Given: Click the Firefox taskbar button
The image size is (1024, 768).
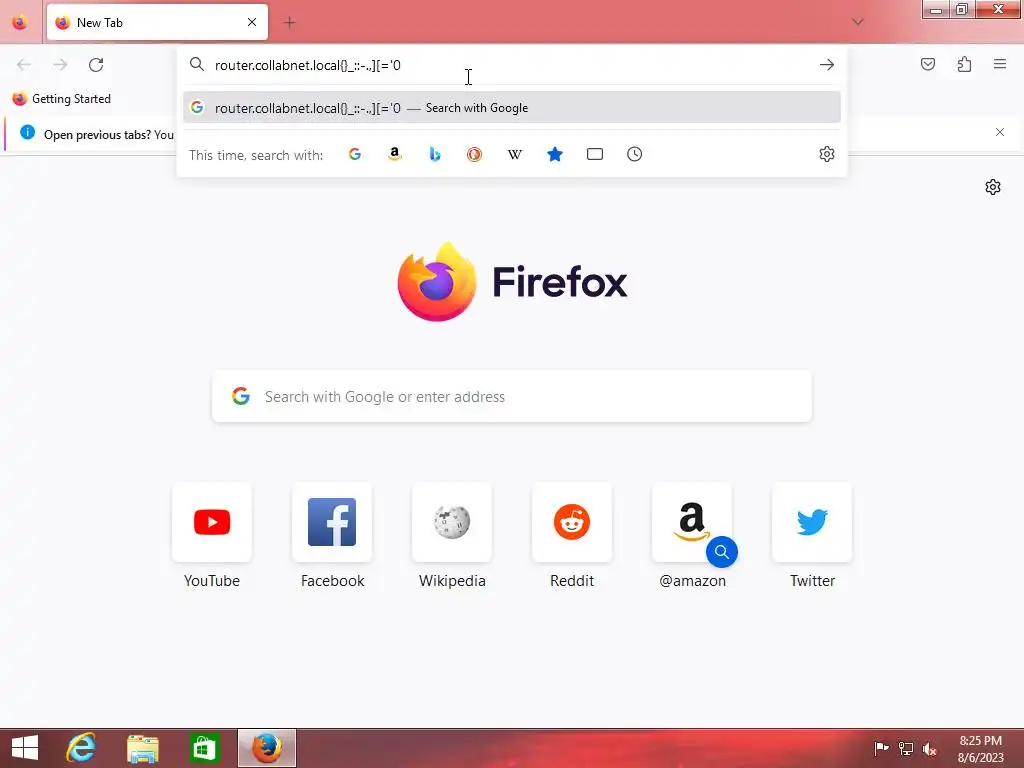Looking at the screenshot, I should click(x=266, y=748).
